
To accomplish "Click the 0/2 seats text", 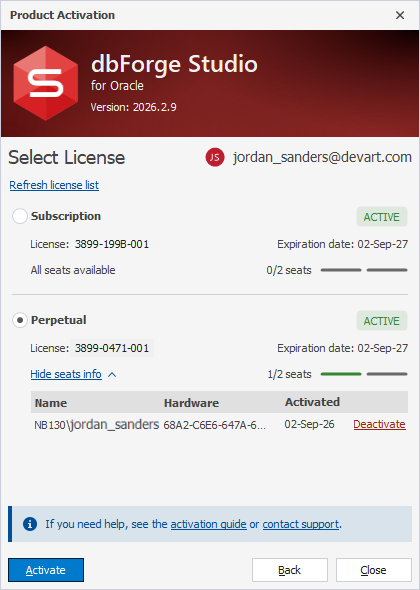I will click(x=289, y=270).
